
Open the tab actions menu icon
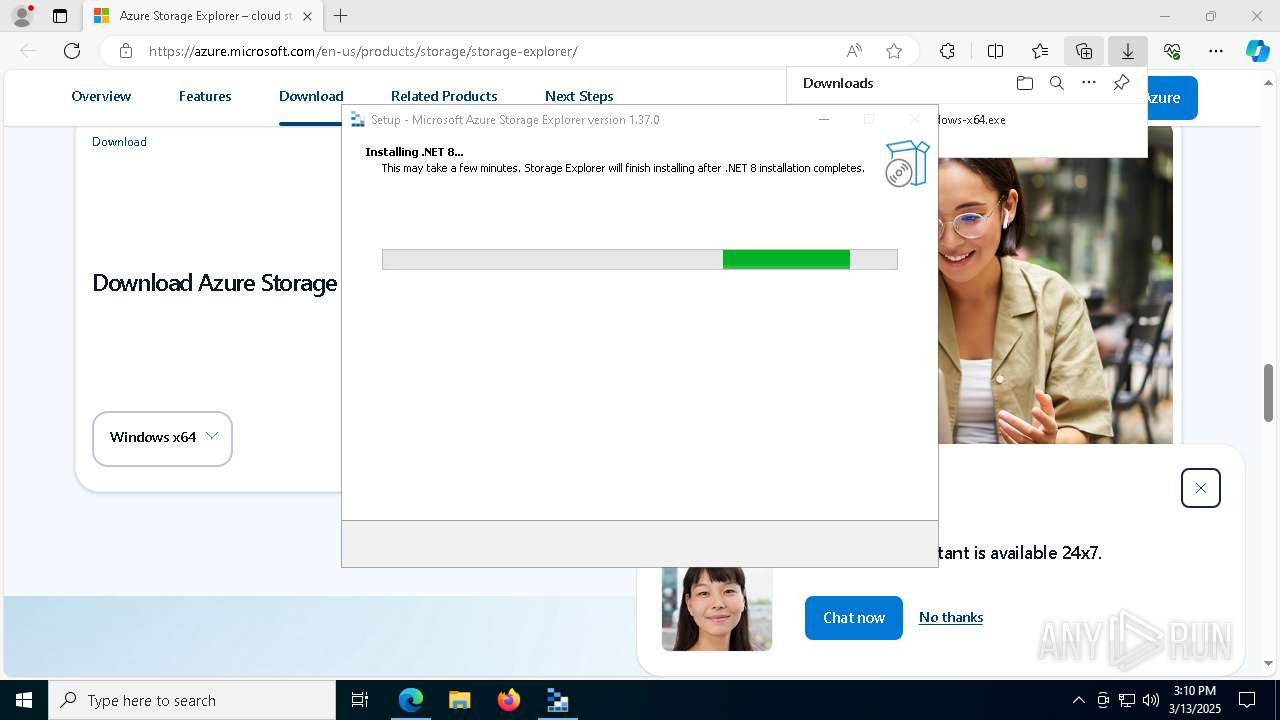pyautogui.click(x=60, y=16)
